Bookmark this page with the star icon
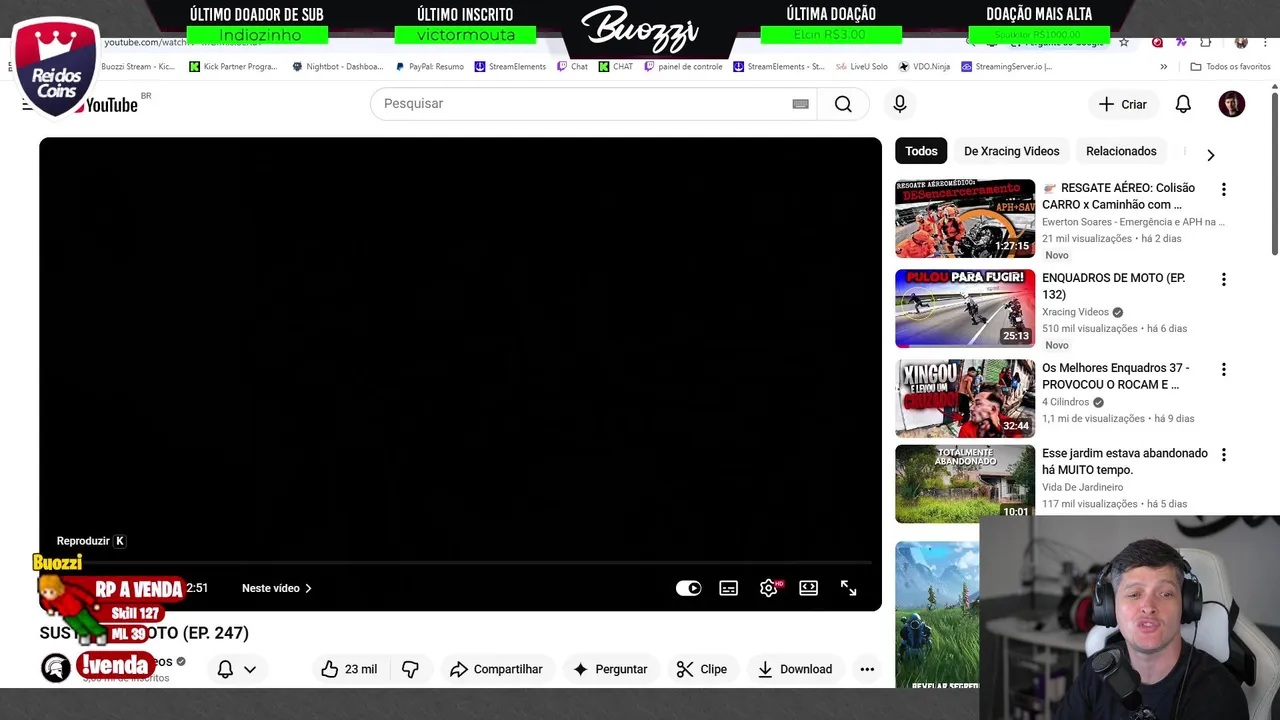The width and height of the screenshot is (1280, 720). 1124,42
